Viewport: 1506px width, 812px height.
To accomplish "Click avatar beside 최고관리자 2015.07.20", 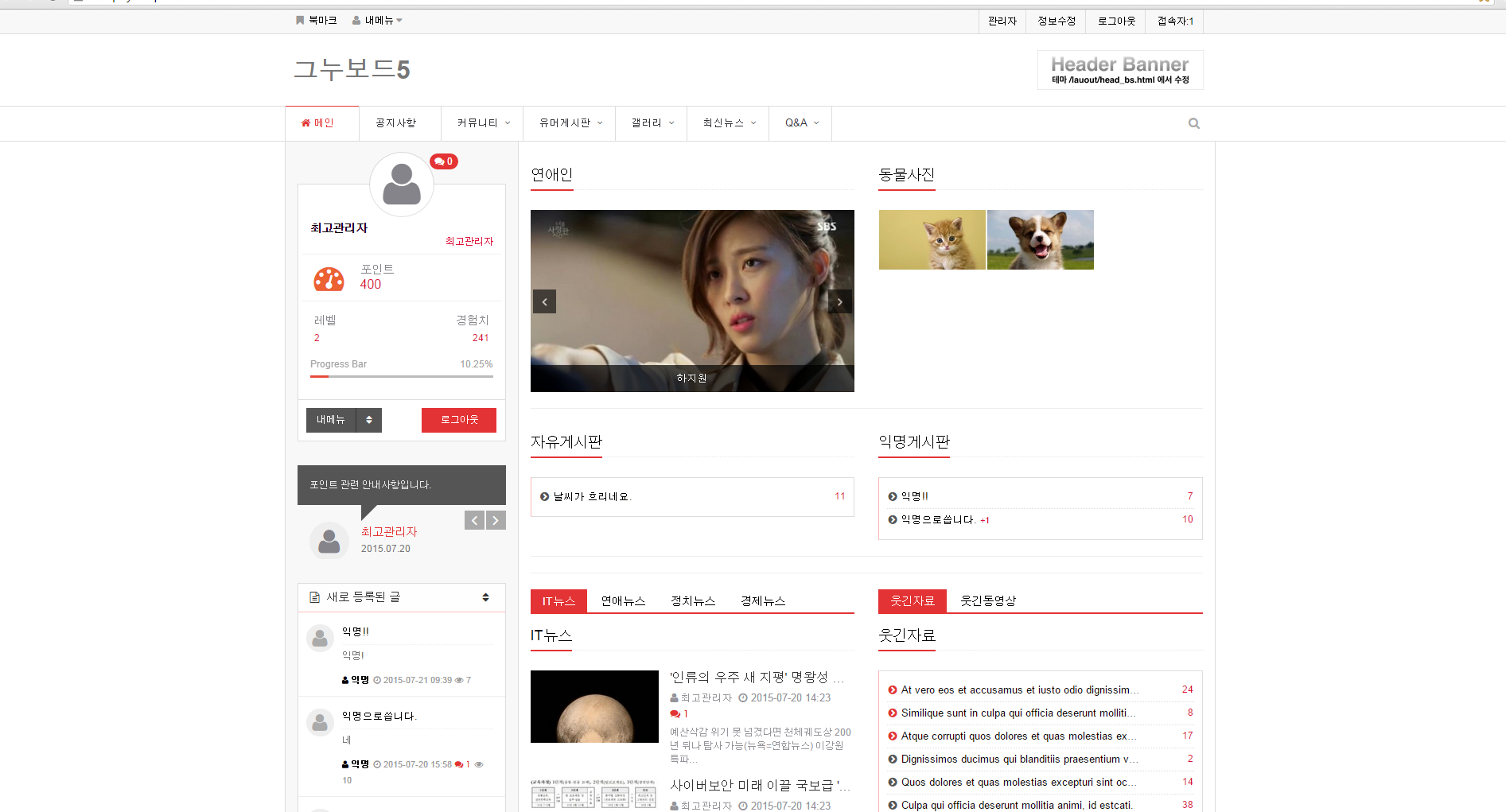I will coord(329,541).
